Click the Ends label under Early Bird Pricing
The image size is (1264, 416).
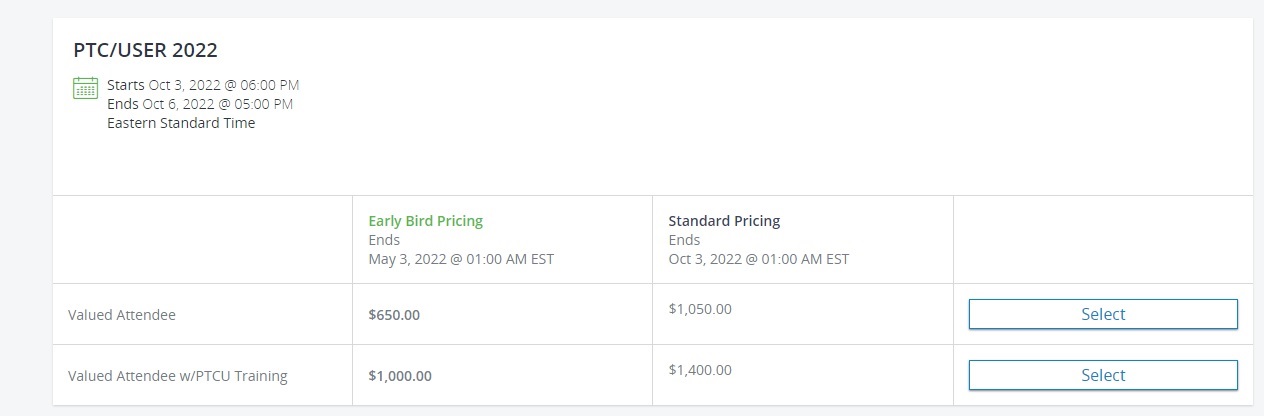(x=384, y=240)
